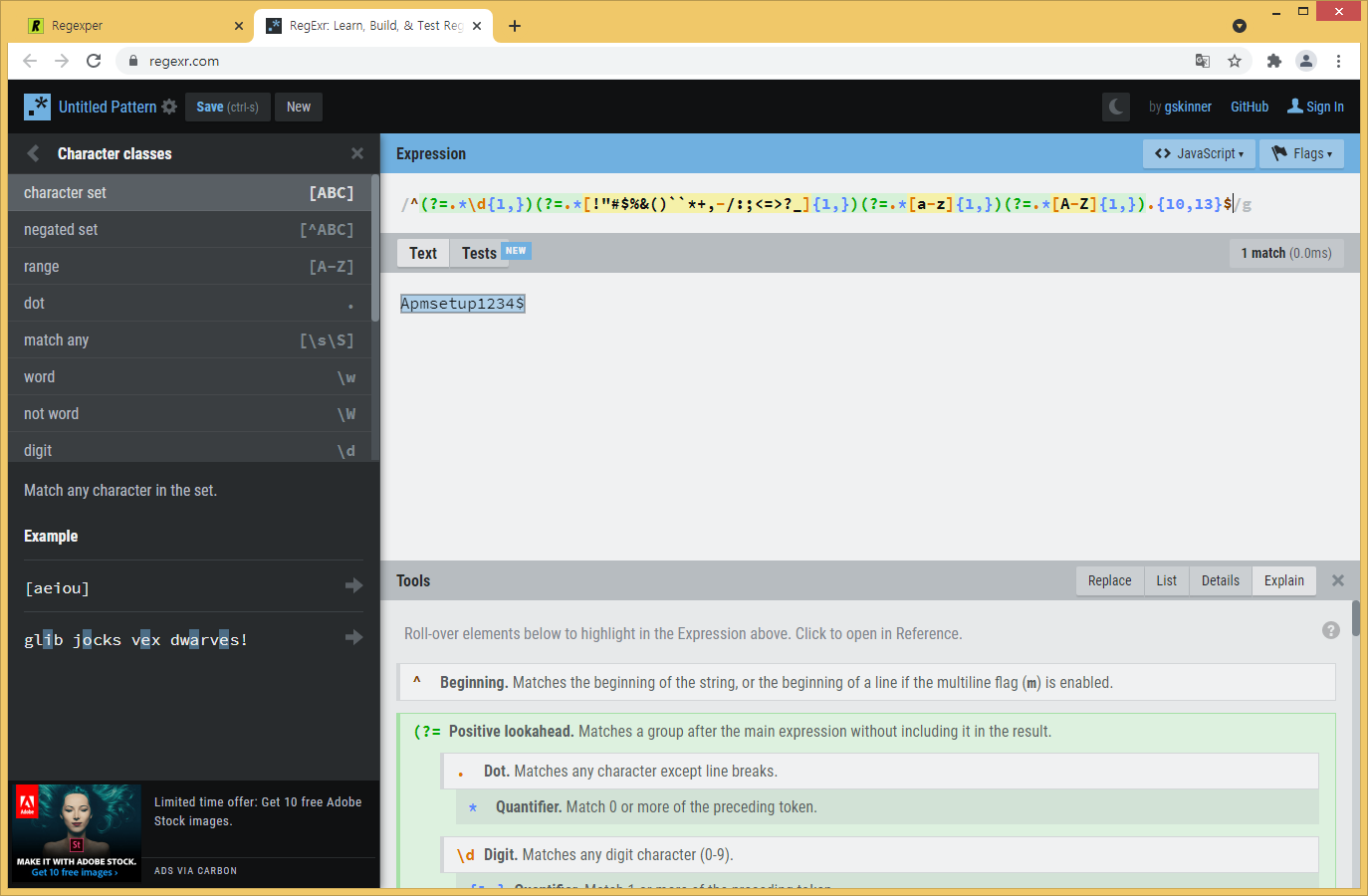Open Chrome three-dot menu
Image resolution: width=1368 pixels, height=896 pixels.
click(x=1339, y=61)
